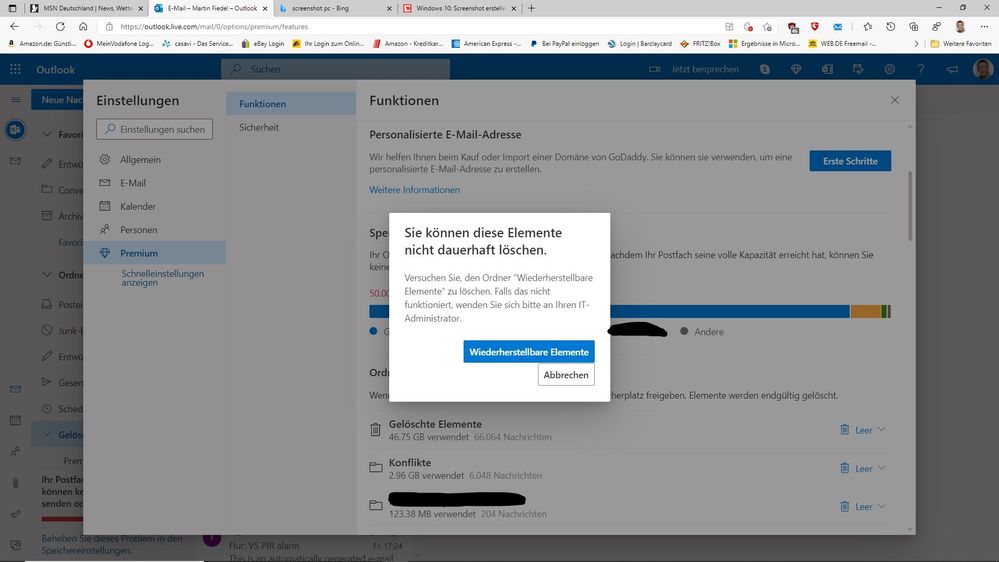Open the account profile picture in Outlook
This screenshot has width=999, height=562.
click(x=983, y=69)
